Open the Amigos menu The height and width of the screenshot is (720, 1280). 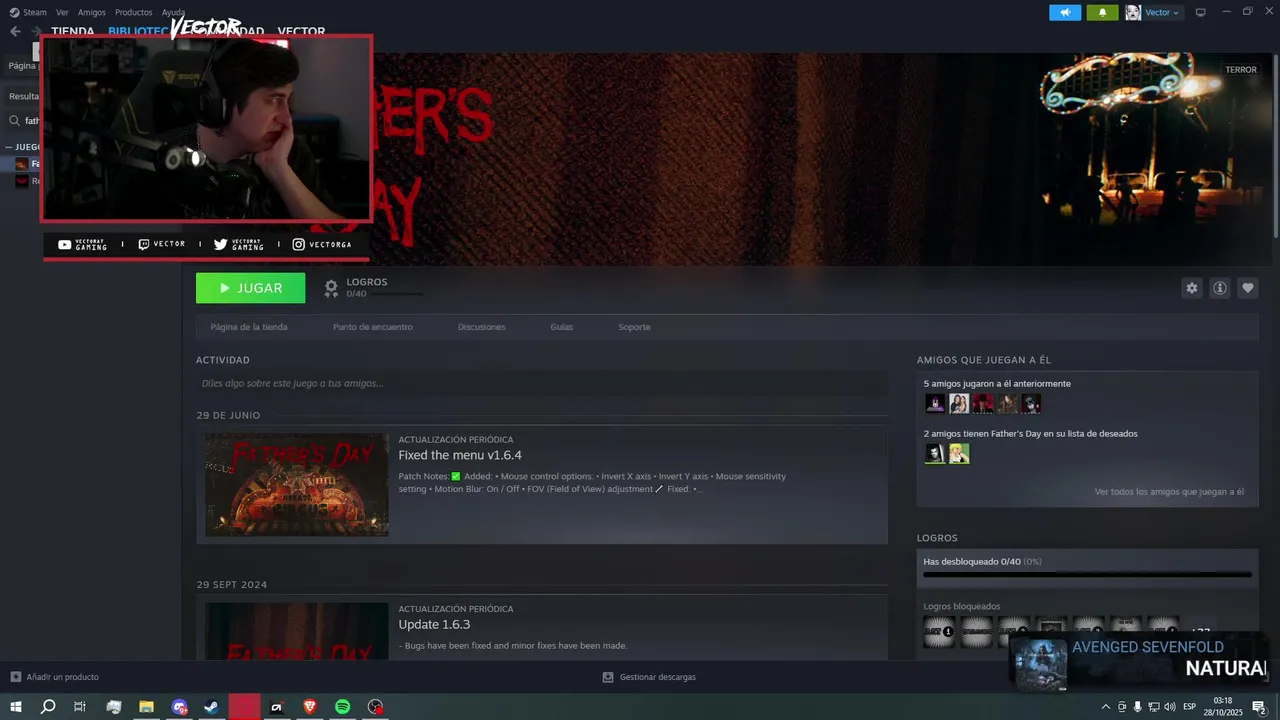[91, 12]
